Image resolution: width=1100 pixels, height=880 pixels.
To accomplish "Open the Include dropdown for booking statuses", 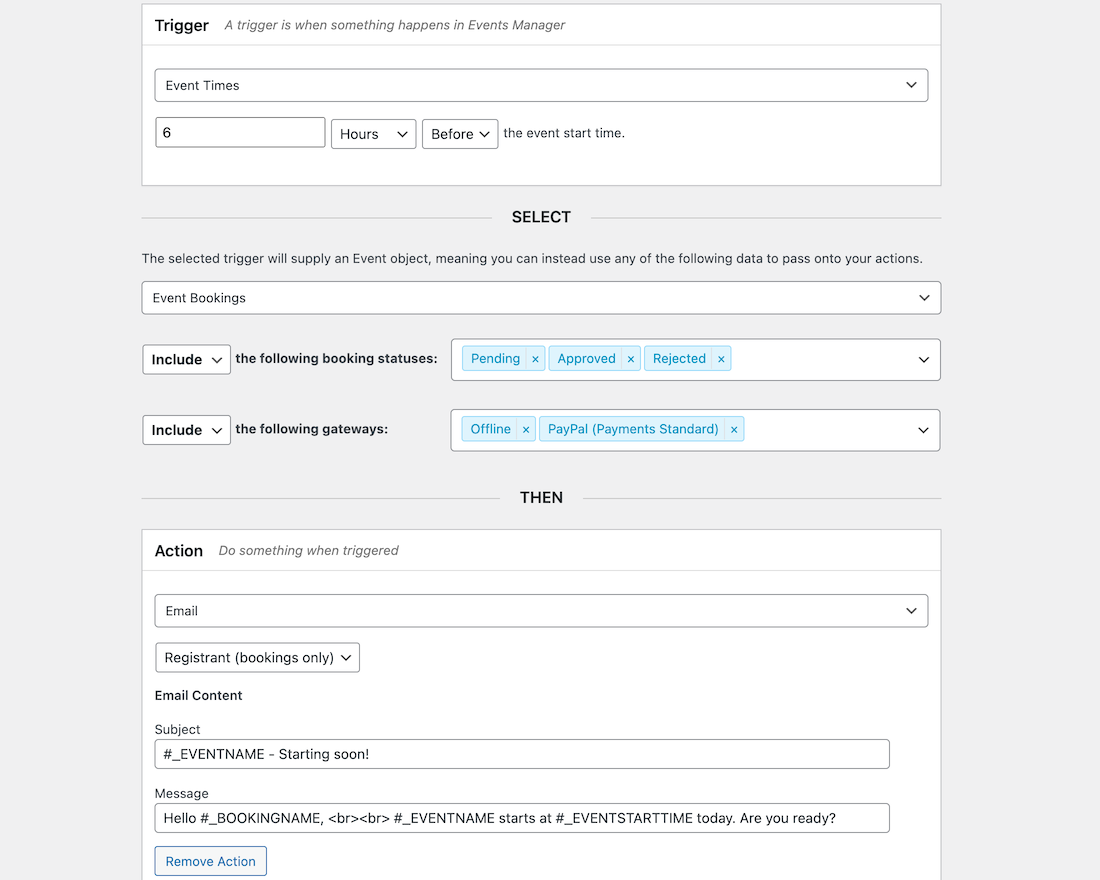I will (186, 360).
